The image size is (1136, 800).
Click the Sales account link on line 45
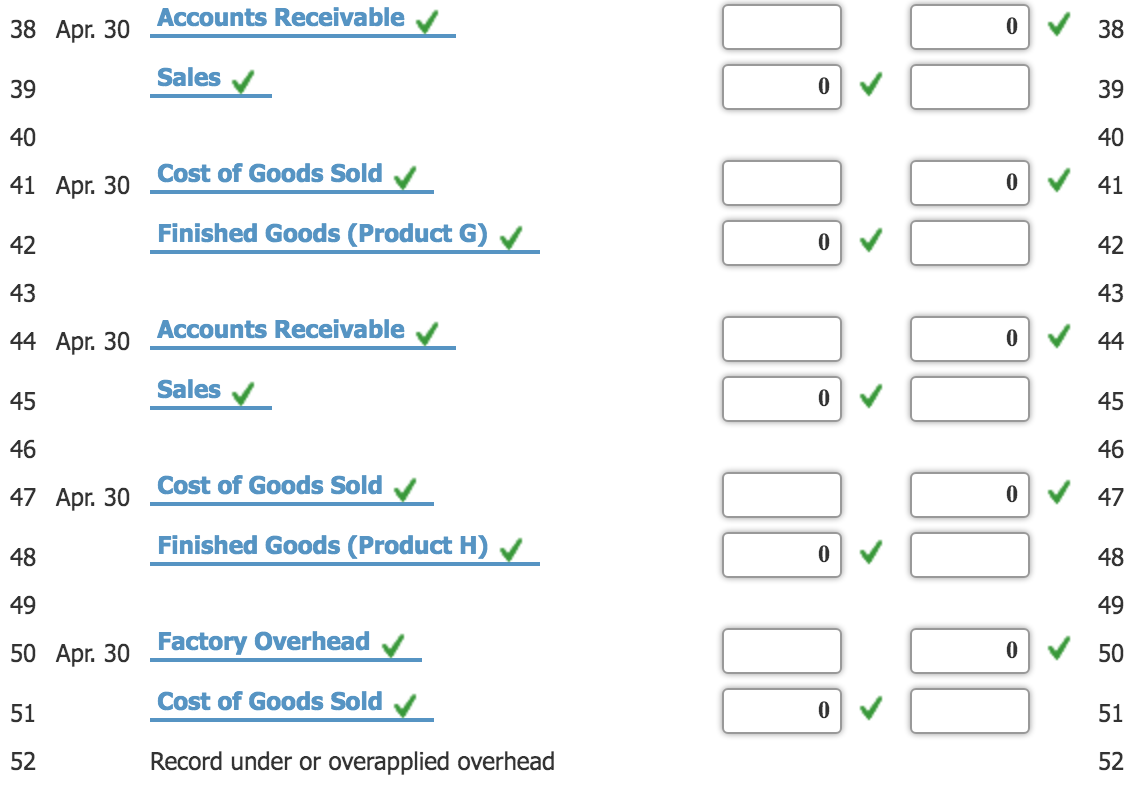pos(190,389)
